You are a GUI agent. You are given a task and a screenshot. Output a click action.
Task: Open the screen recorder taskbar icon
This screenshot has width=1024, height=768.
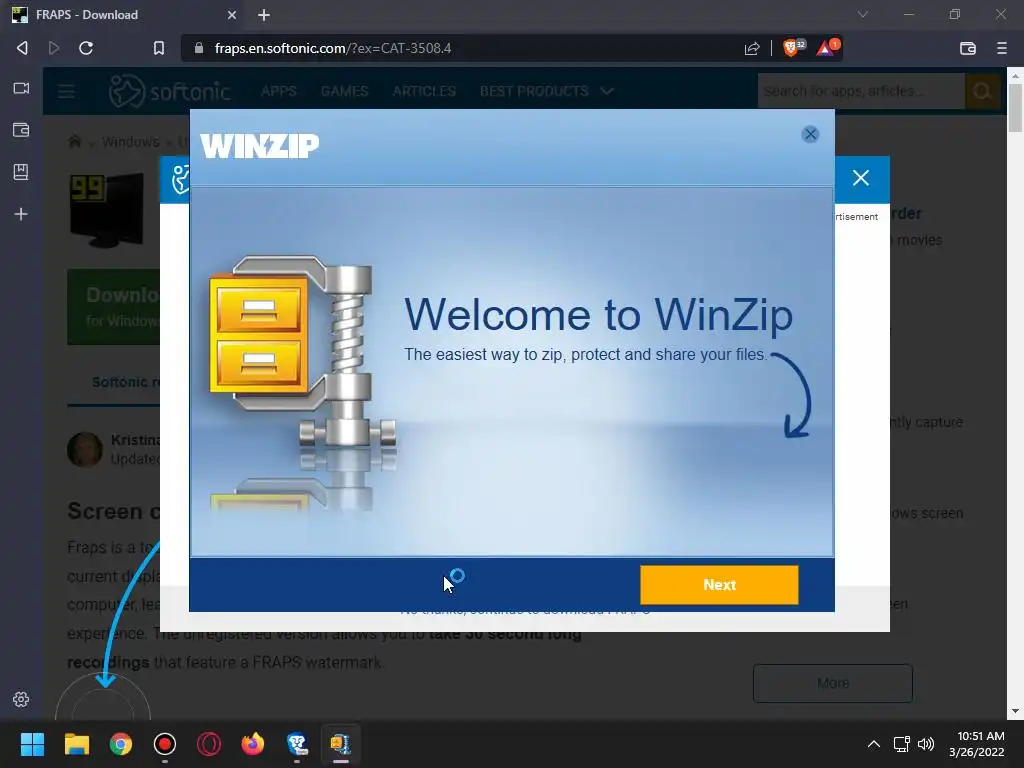[165, 744]
